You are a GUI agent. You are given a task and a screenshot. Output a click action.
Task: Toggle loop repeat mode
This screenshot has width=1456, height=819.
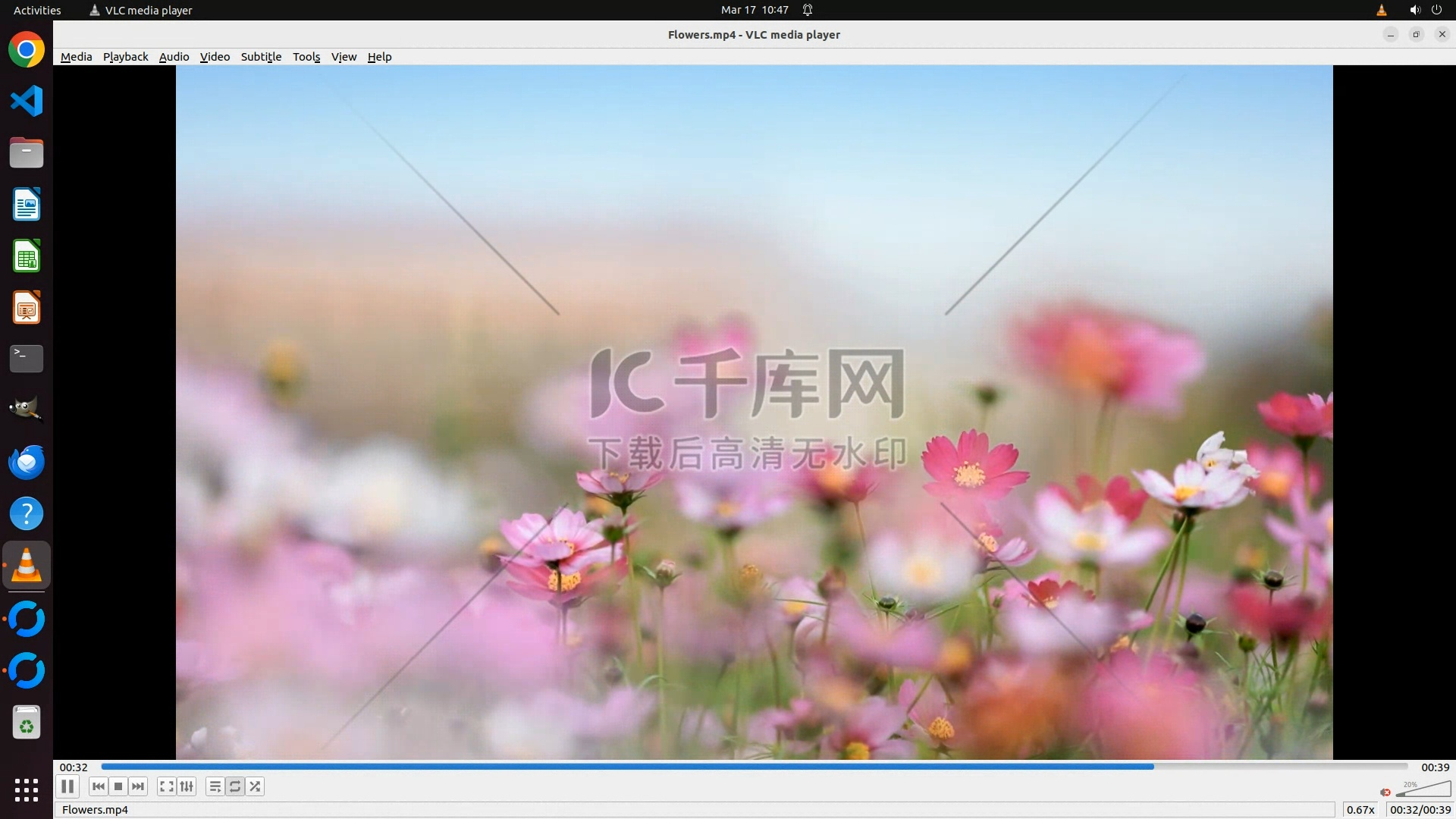(x=235, y=786)
